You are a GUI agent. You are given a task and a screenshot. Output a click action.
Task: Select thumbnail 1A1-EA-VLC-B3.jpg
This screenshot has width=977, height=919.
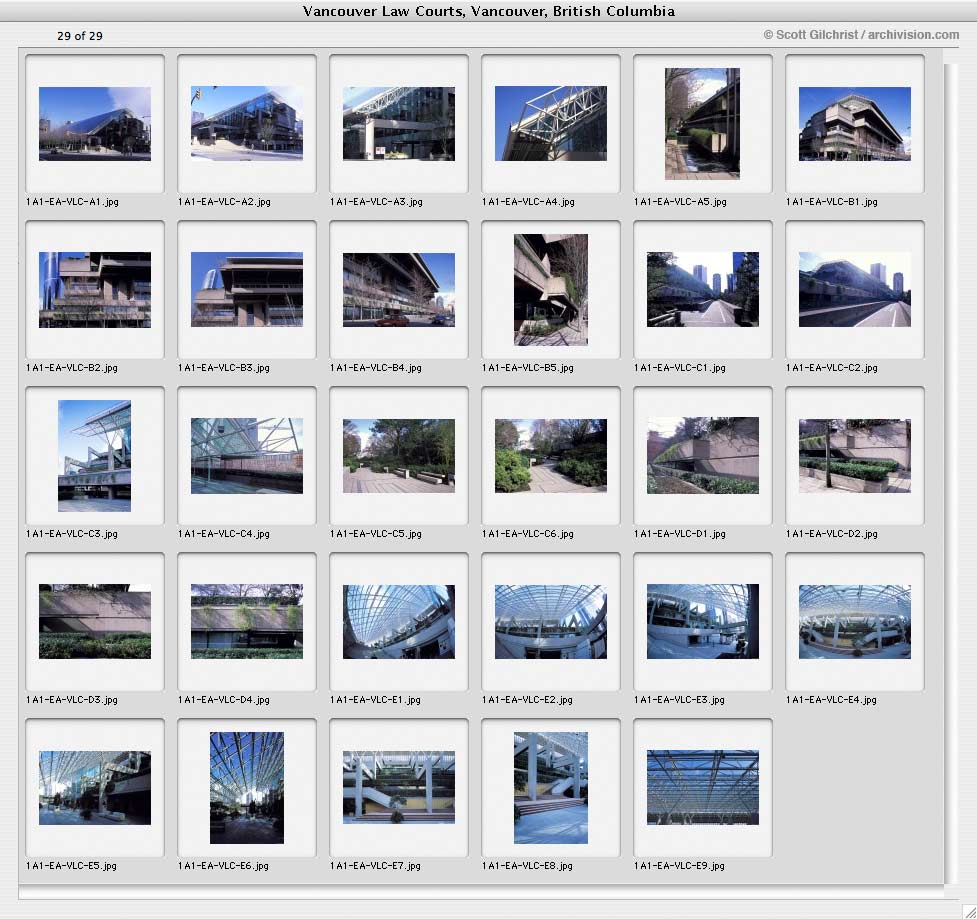[247, 290]
